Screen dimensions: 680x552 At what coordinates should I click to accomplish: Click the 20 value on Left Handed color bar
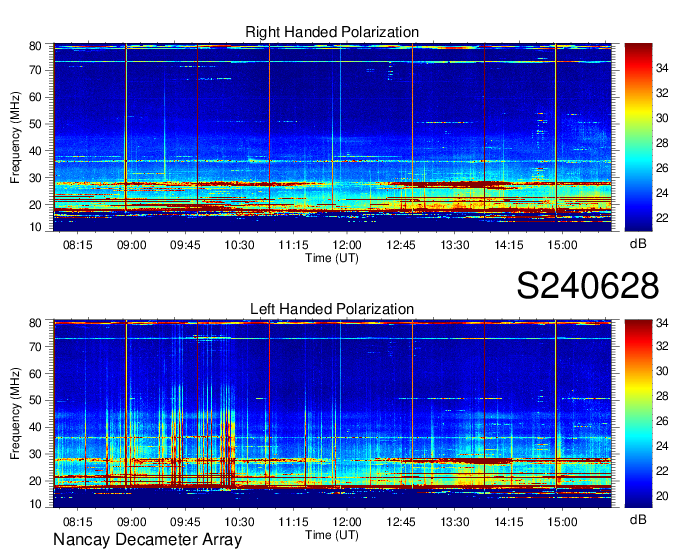click(662, 496)
